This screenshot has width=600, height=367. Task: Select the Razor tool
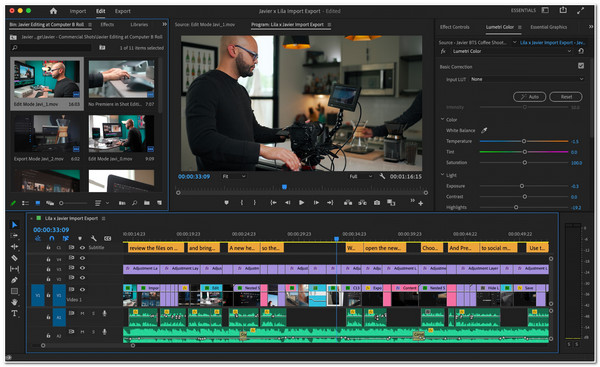coord(14,258)
